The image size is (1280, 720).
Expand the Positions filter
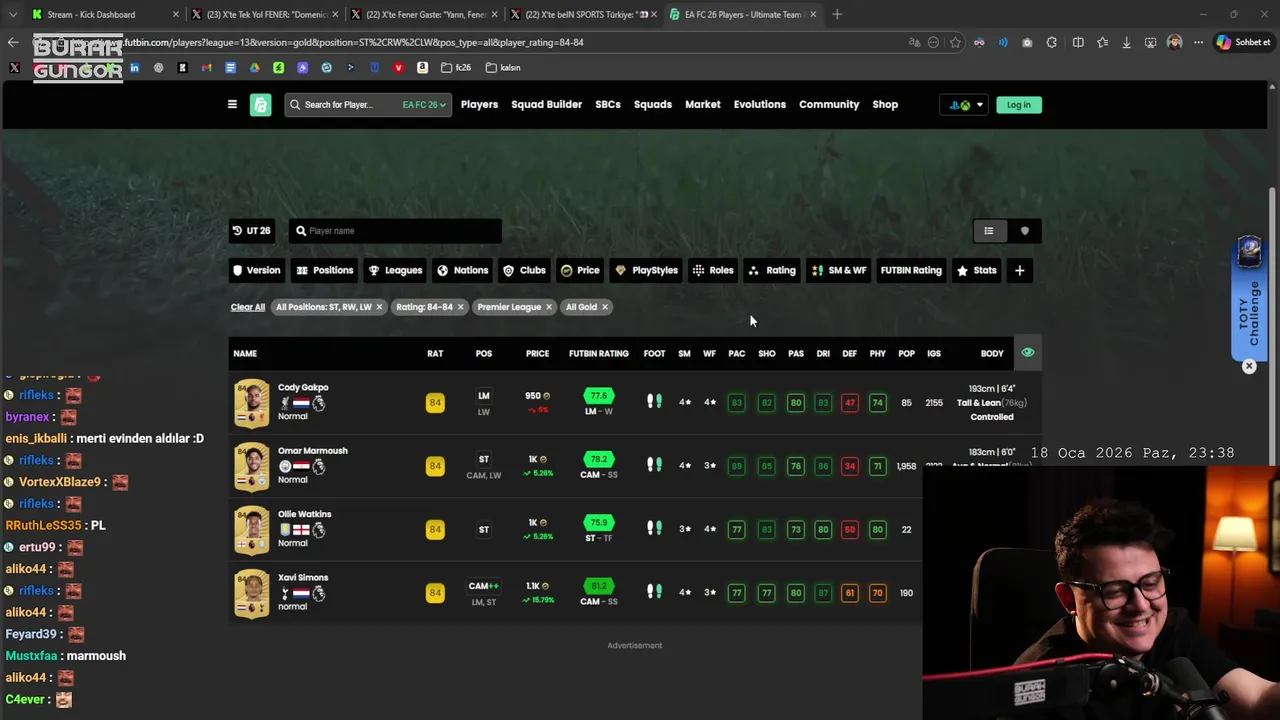tap(325, 270)
